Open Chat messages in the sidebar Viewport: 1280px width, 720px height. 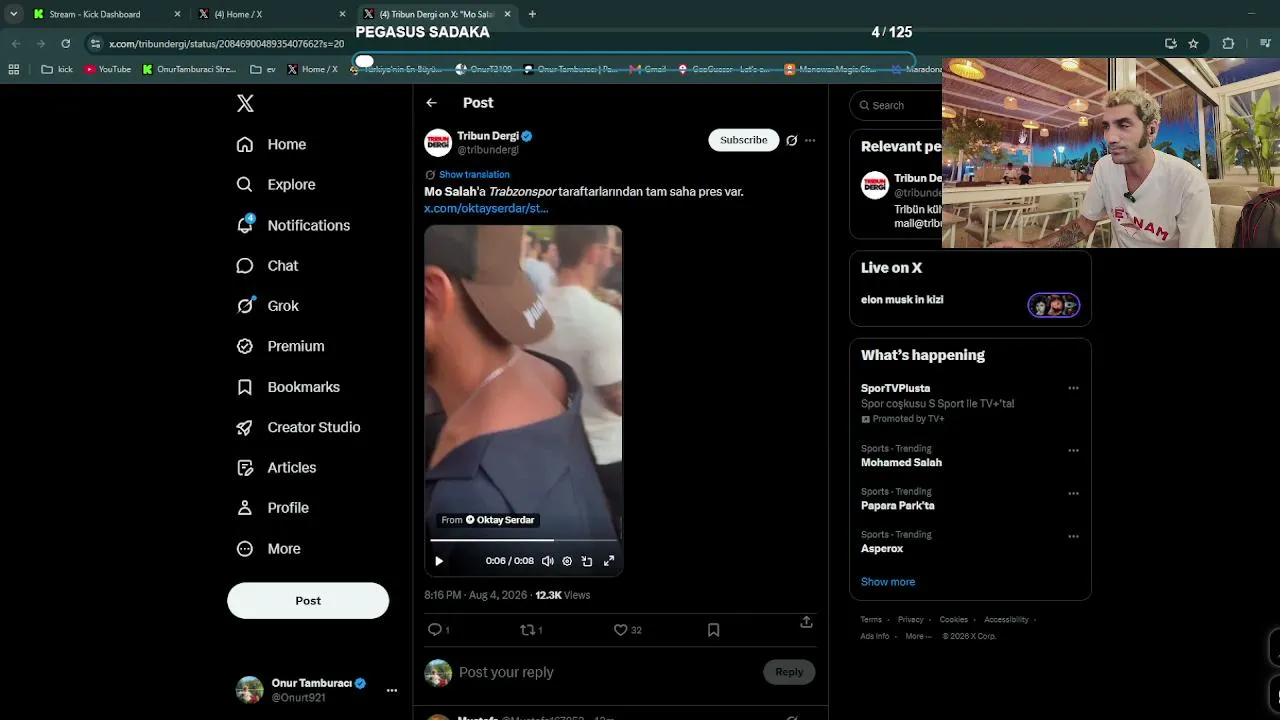(x=267, y=265)
